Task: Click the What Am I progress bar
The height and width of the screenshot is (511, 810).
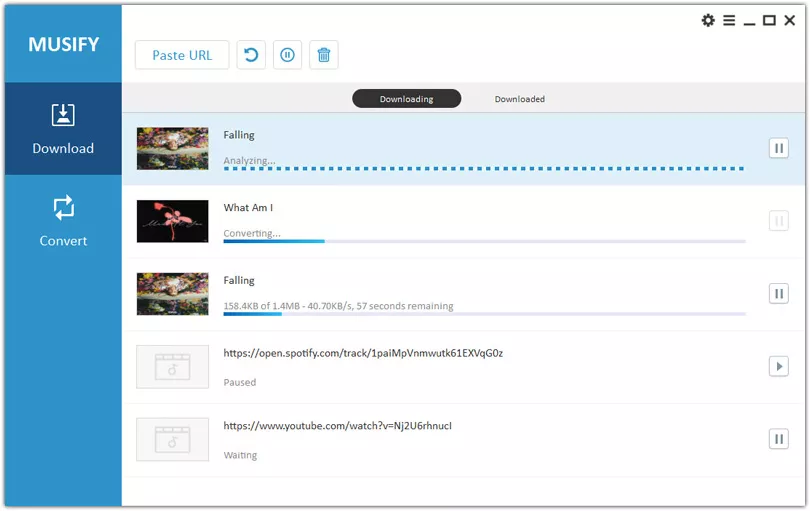Action: (484, 241)
